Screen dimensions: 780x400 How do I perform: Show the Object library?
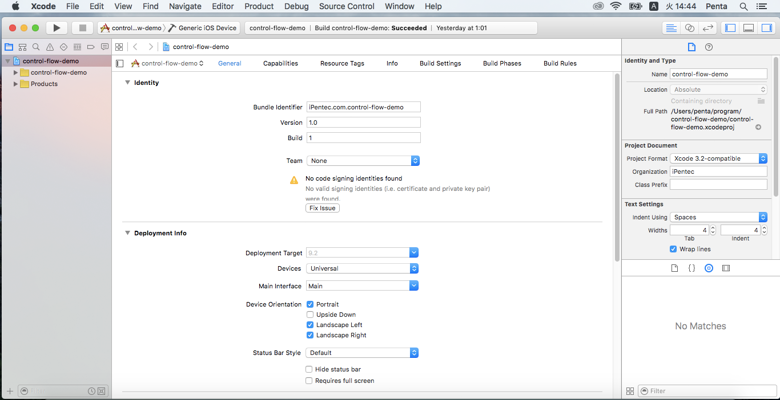709,268
